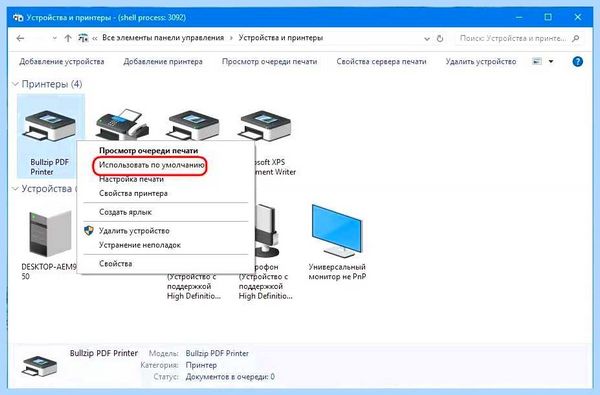Click Категория value Принтер in details
The width and height of the screenshot is (600, 395).
pyautogui.click(x=201, y=365)
